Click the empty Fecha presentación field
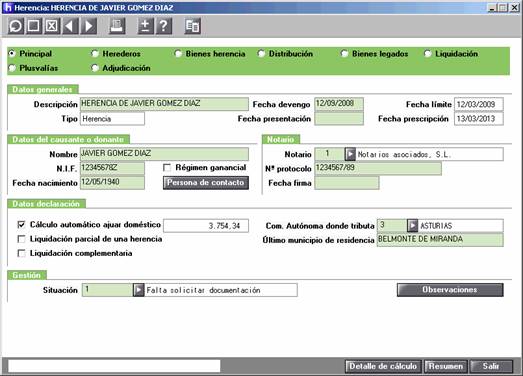The height and width of the screenshot is (376, 523). (x=339, y=118)
